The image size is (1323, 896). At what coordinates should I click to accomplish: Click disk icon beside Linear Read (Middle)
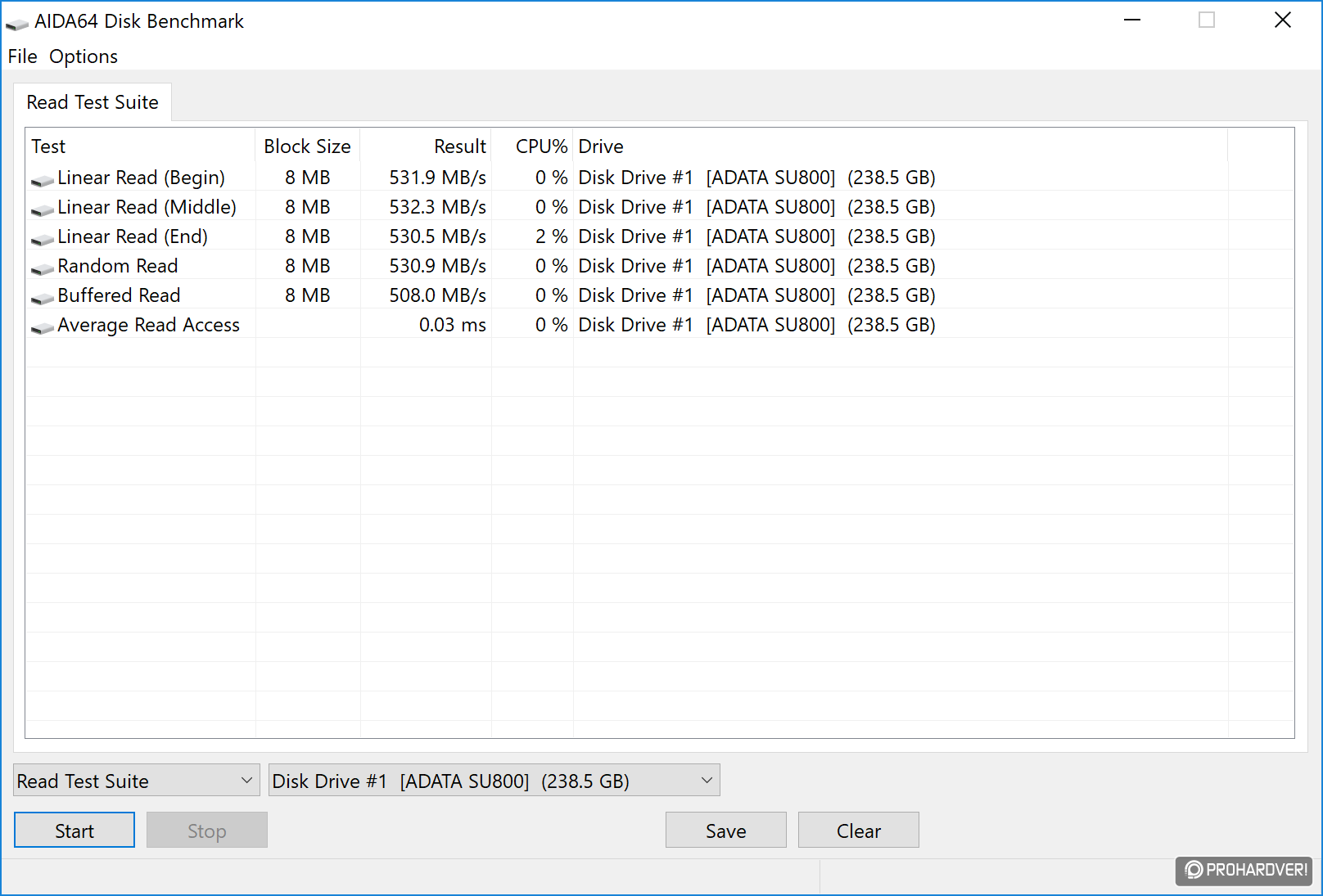click(43, 209)
